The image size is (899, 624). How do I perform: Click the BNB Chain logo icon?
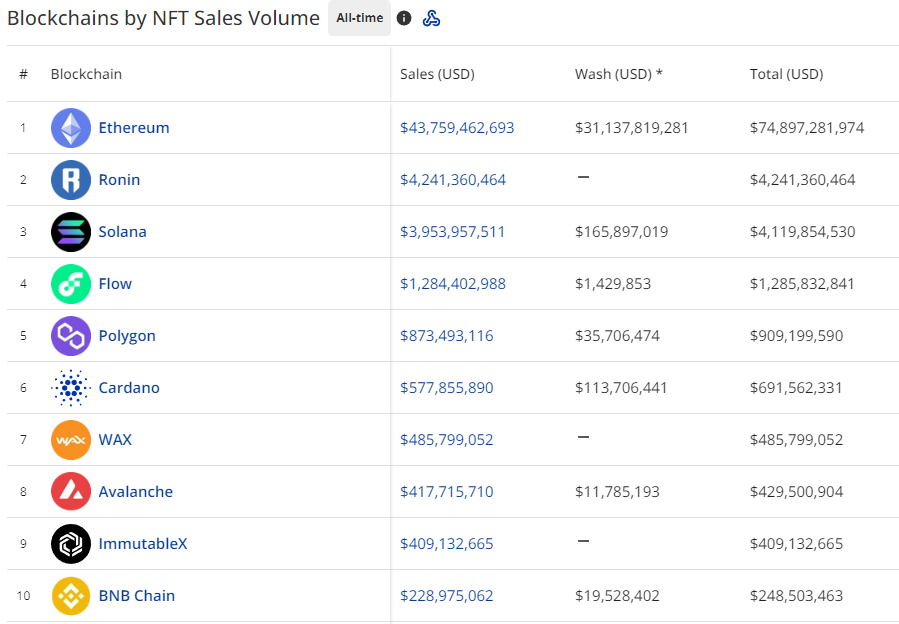coord(71,596)
